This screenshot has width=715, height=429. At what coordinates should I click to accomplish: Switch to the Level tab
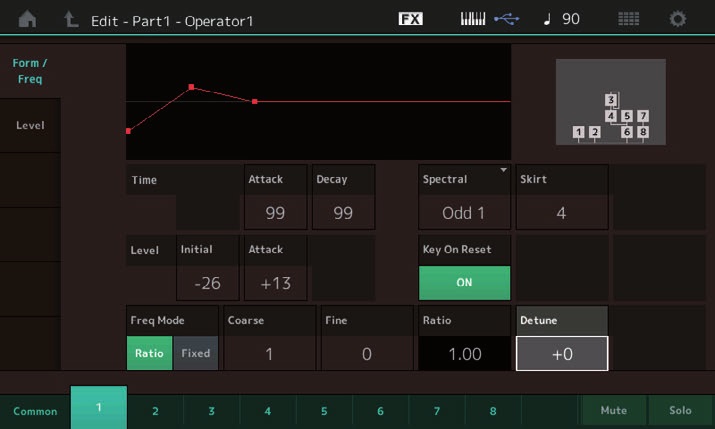point(30,125)
